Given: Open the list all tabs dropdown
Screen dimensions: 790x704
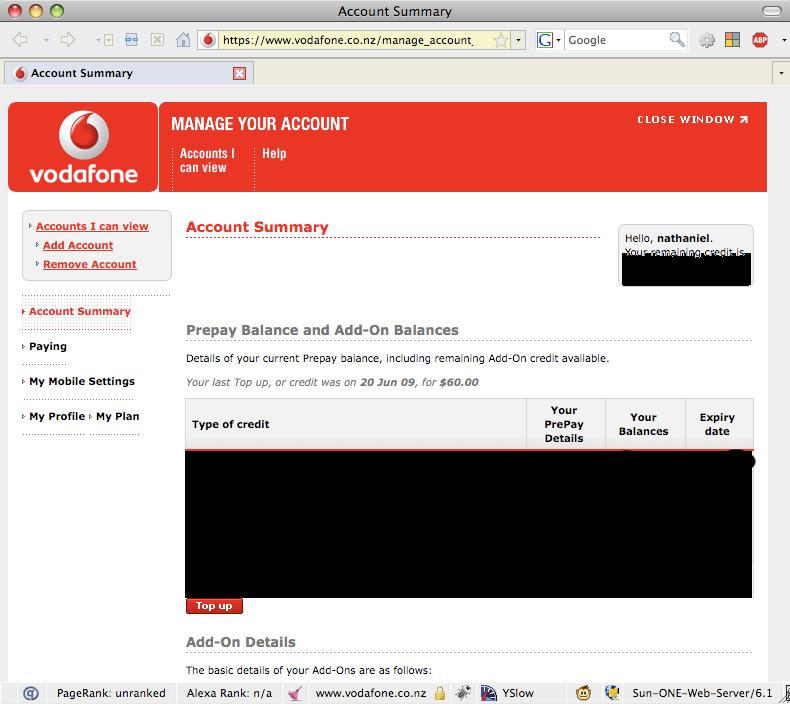Looking at the screenshot, I should point(781,74).
